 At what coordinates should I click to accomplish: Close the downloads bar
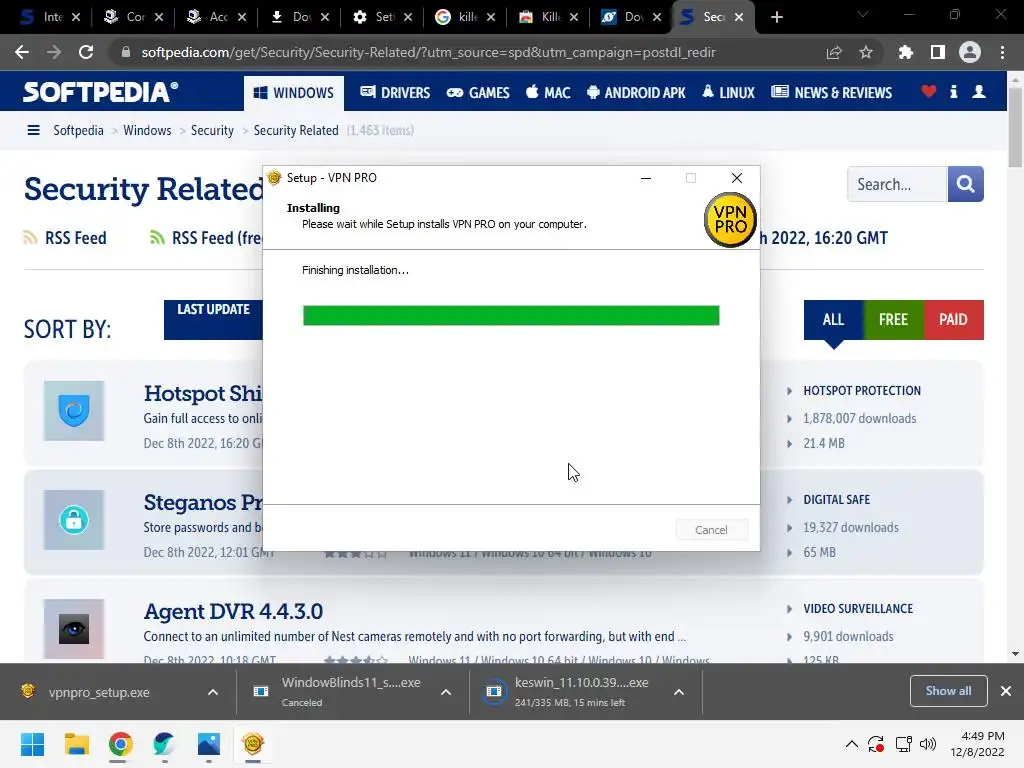click(1006, 691)
